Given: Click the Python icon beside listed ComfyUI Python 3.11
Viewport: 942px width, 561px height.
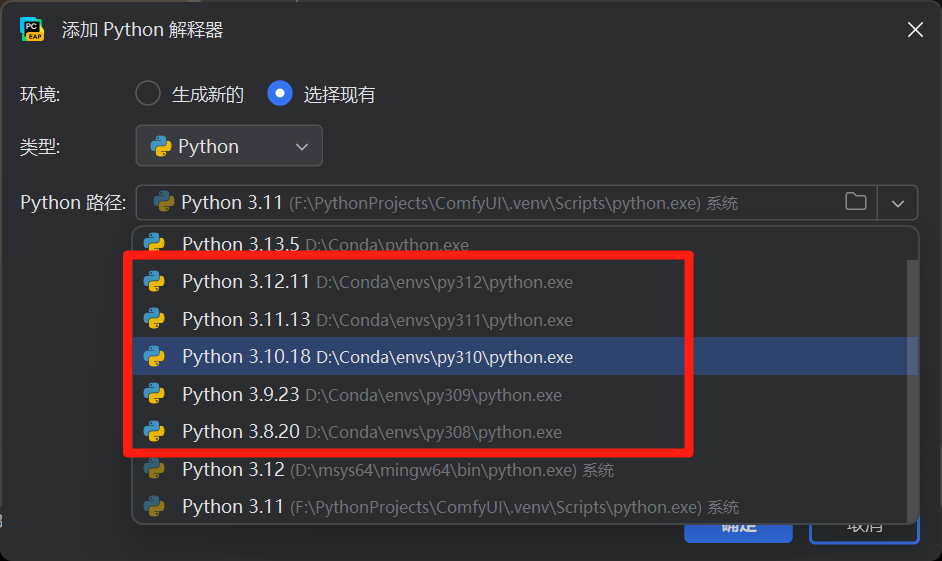Looking at the screenshot, I should point(154,506).
